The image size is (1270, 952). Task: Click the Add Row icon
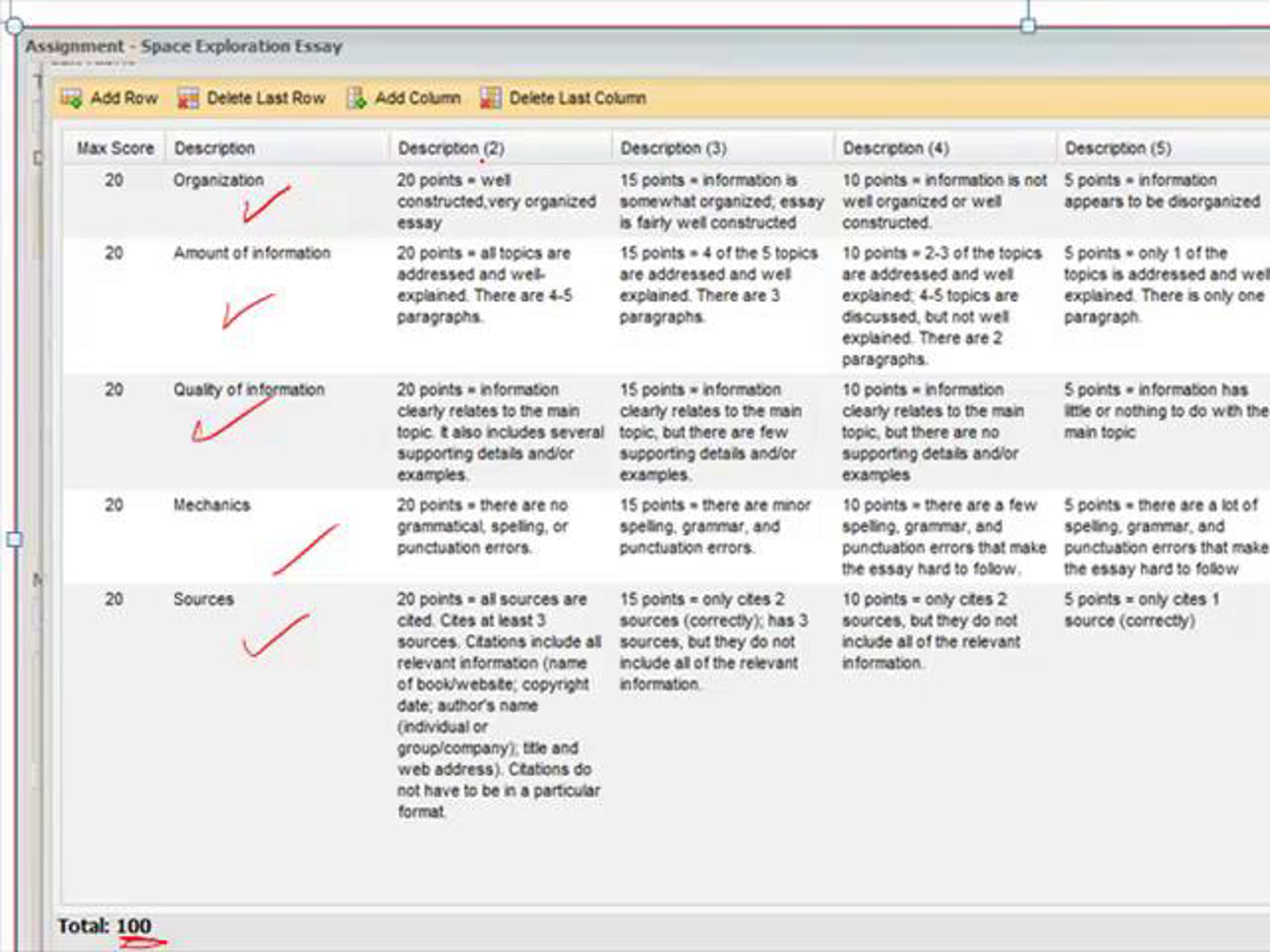pos(72,98)
